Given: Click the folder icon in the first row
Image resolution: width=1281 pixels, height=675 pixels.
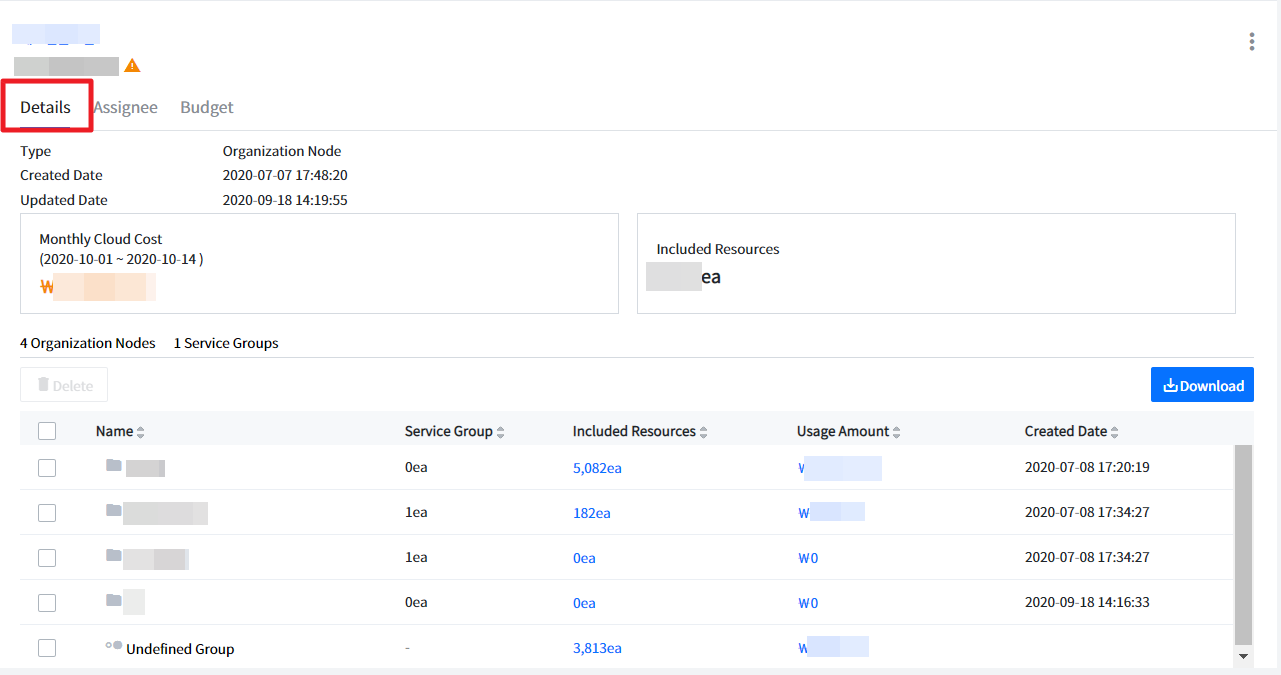Looking at the screenshot, I should pyautogui.click(x=113, y=466).
